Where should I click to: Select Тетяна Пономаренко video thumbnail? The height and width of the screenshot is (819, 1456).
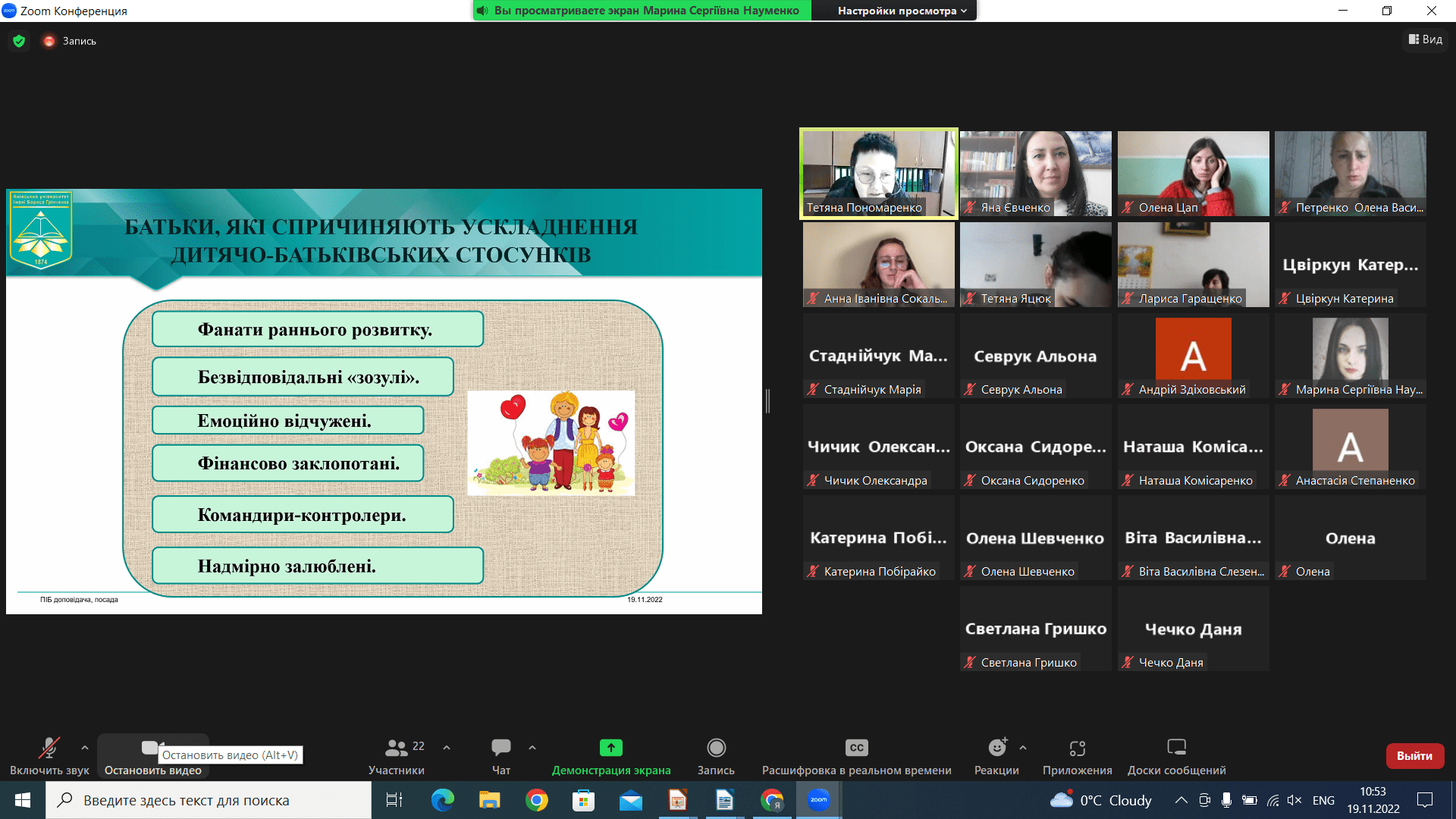pos(878,174)
